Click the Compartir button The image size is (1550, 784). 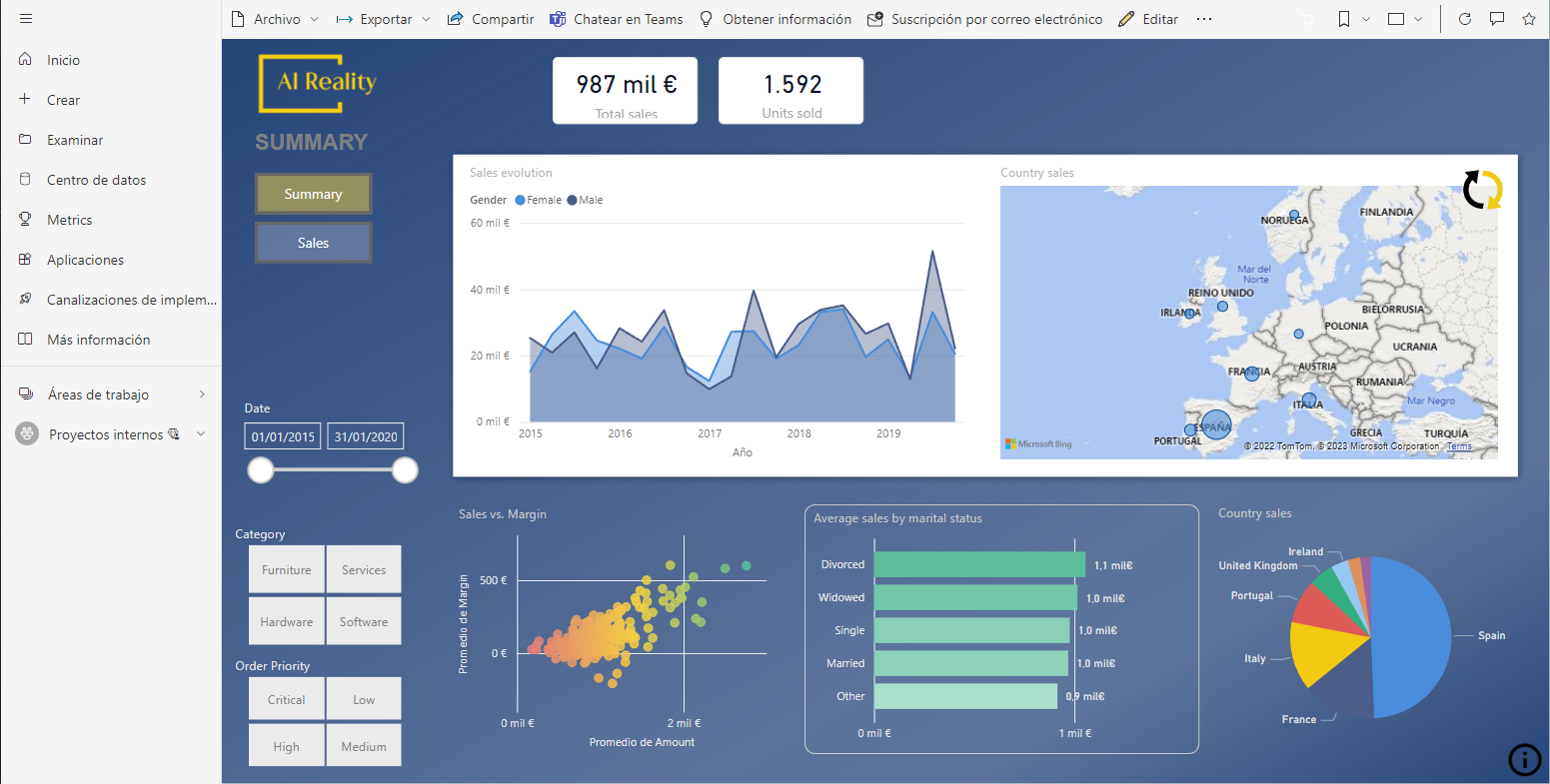491,19
